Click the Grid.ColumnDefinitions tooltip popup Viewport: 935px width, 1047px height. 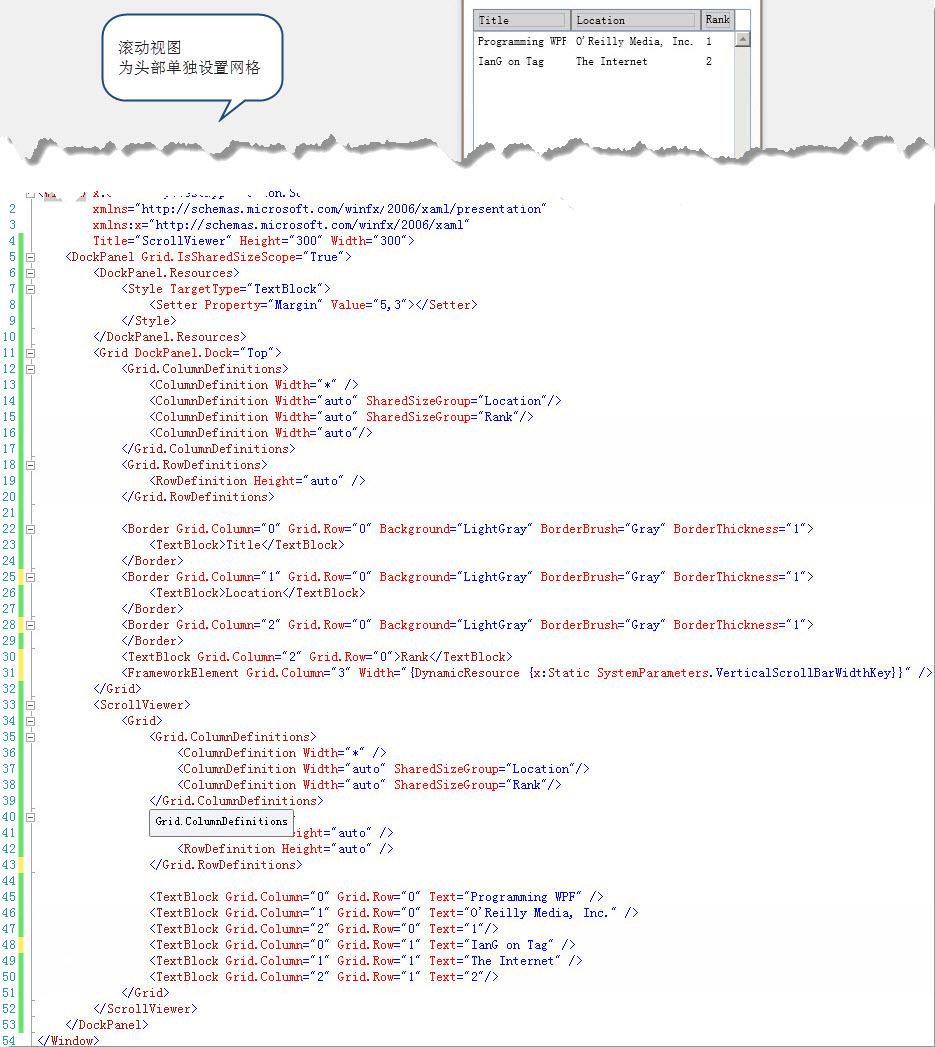click(221, 822)
